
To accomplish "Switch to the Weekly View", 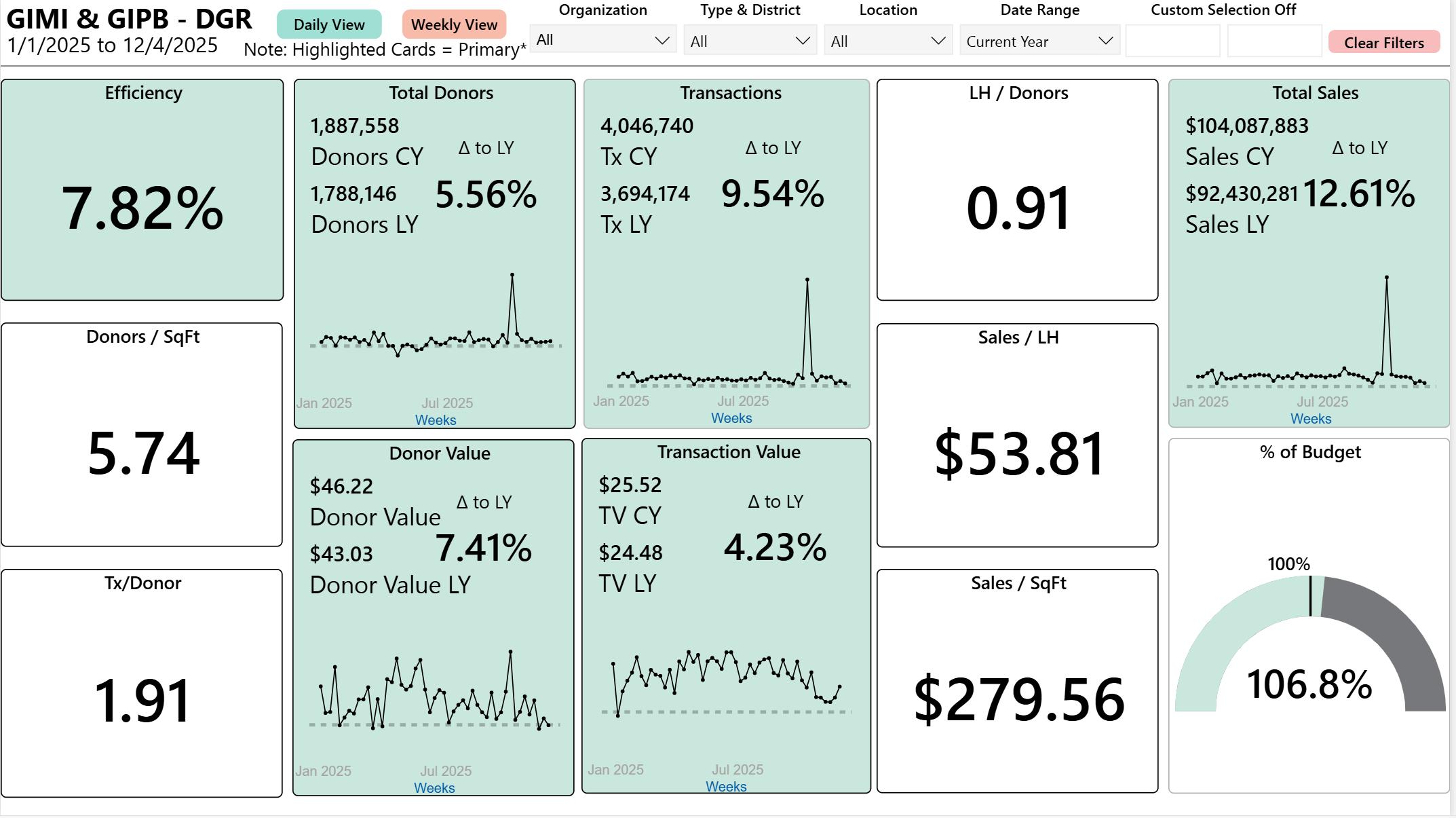I will 454,25.
